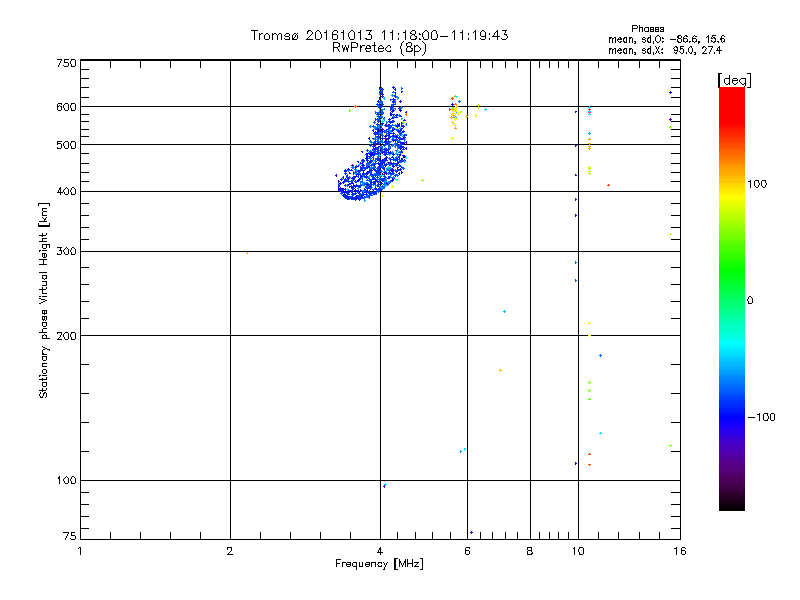This screenshot has height=600, width=800.
Task: Click the colorbar label '100'
Action: click(x=757, y=184)
